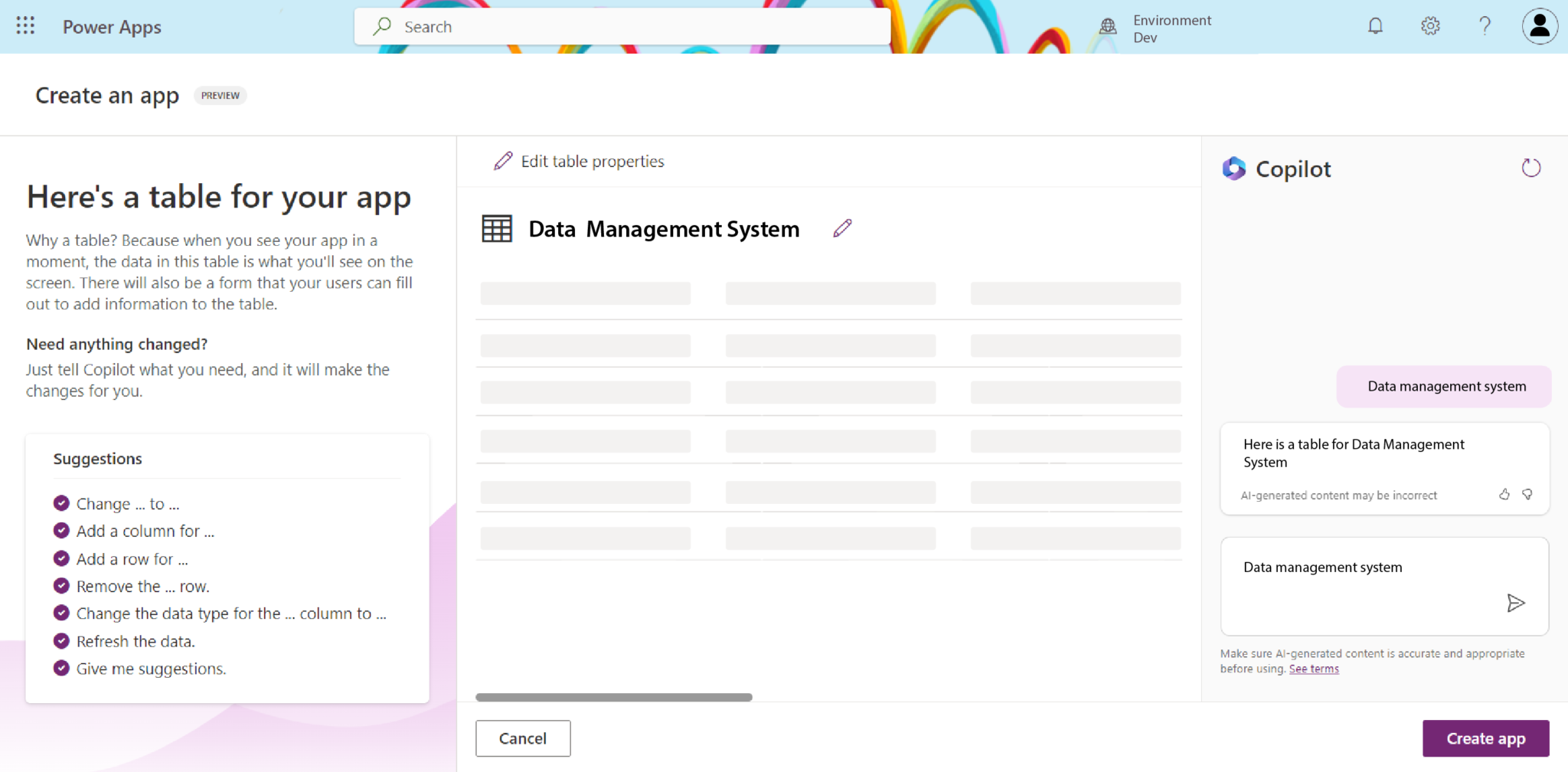
Task: Rename the table using the pencil icon
Action: pyautogui.click(x=842, y=227)
